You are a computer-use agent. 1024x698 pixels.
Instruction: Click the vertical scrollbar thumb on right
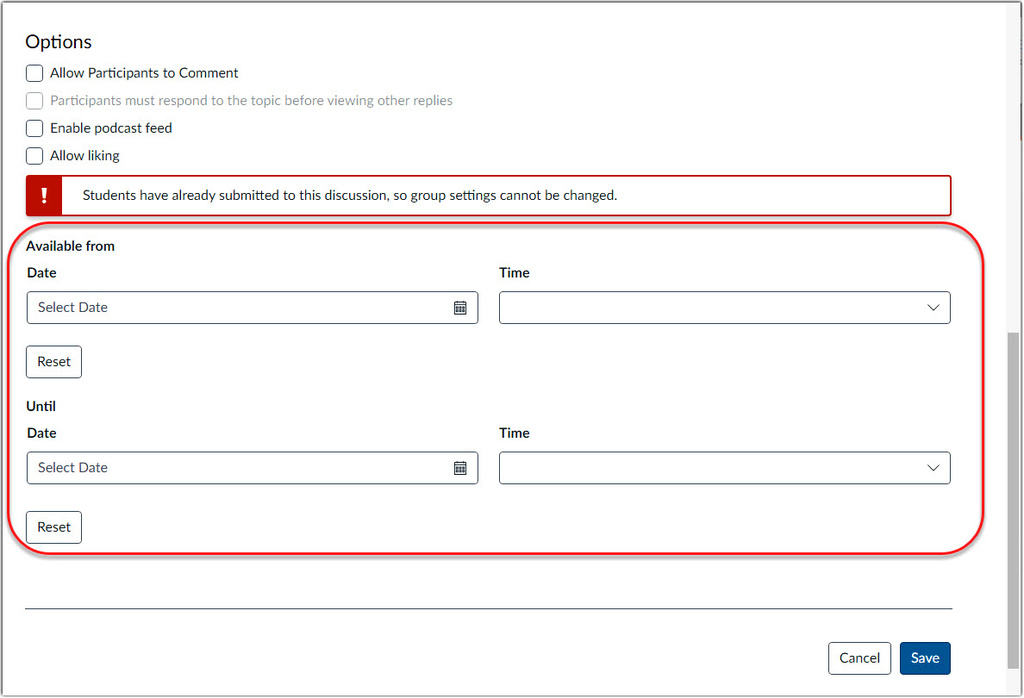pos(1014,500)
